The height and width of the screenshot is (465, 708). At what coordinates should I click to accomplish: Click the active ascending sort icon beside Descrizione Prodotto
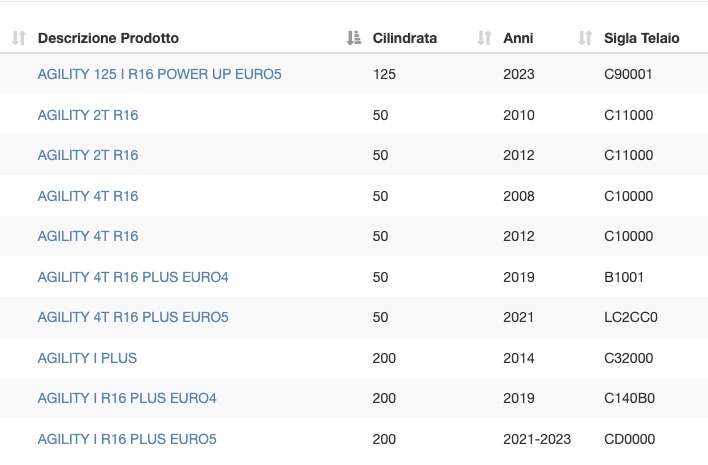pyautogui.click(x=354, y=38)
